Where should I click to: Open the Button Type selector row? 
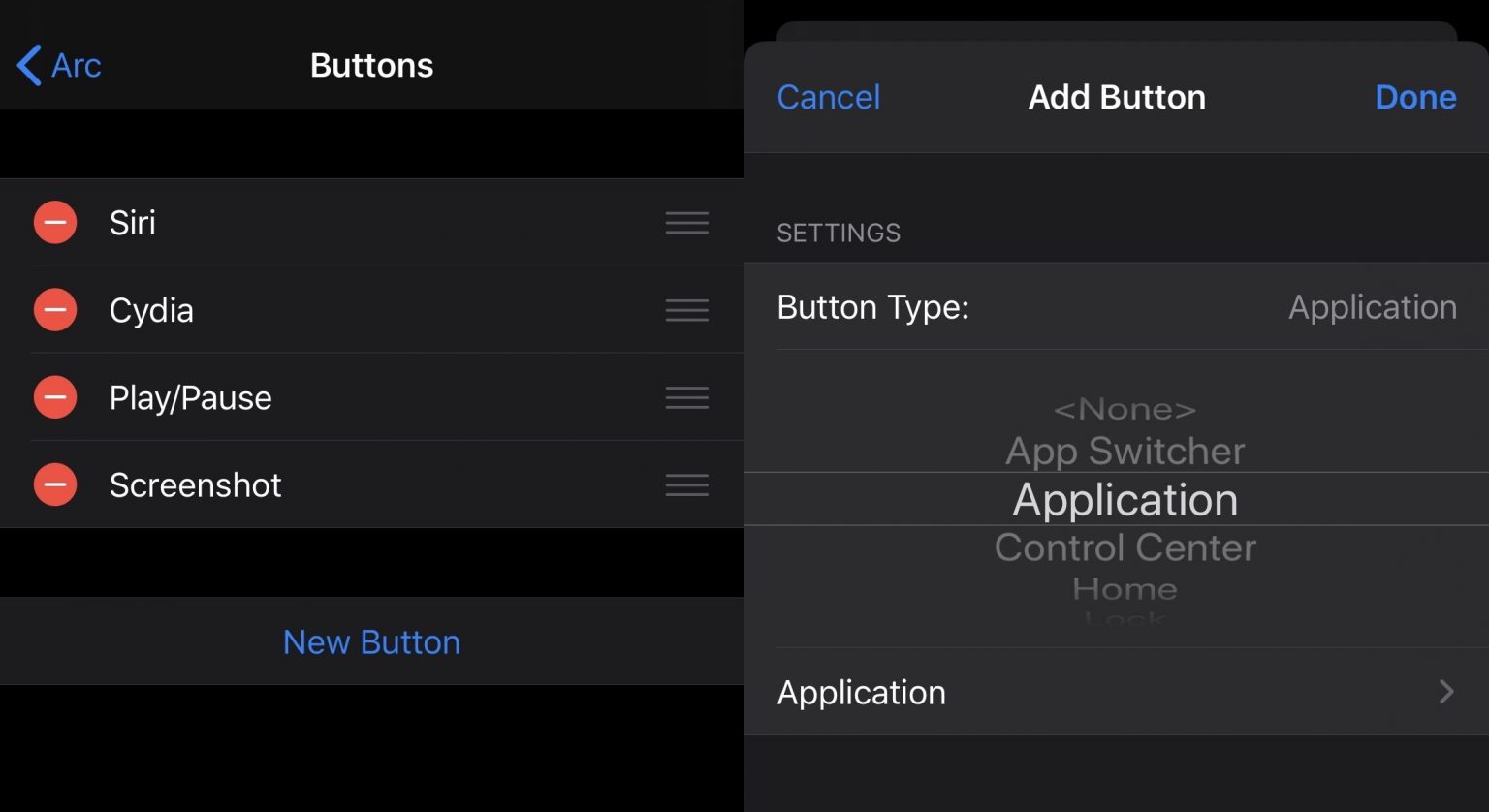(x=1116, y=307)
